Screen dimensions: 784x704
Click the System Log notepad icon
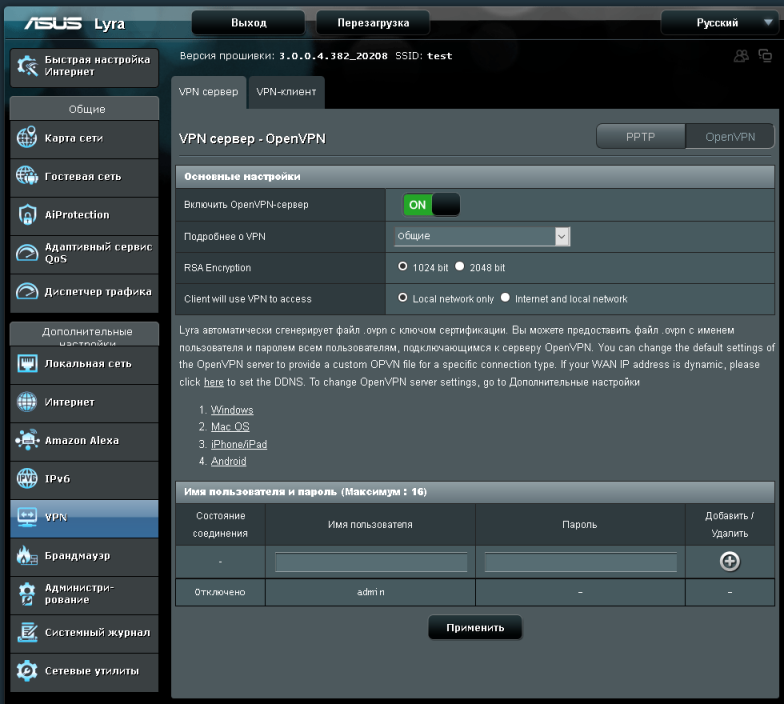coord(27,632)
